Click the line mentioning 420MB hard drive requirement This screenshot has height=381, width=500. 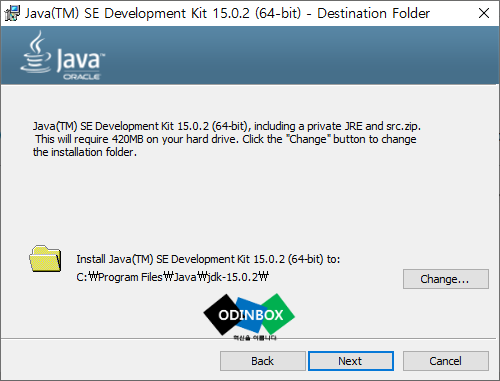pyautogui.click(x=226, y=139)
